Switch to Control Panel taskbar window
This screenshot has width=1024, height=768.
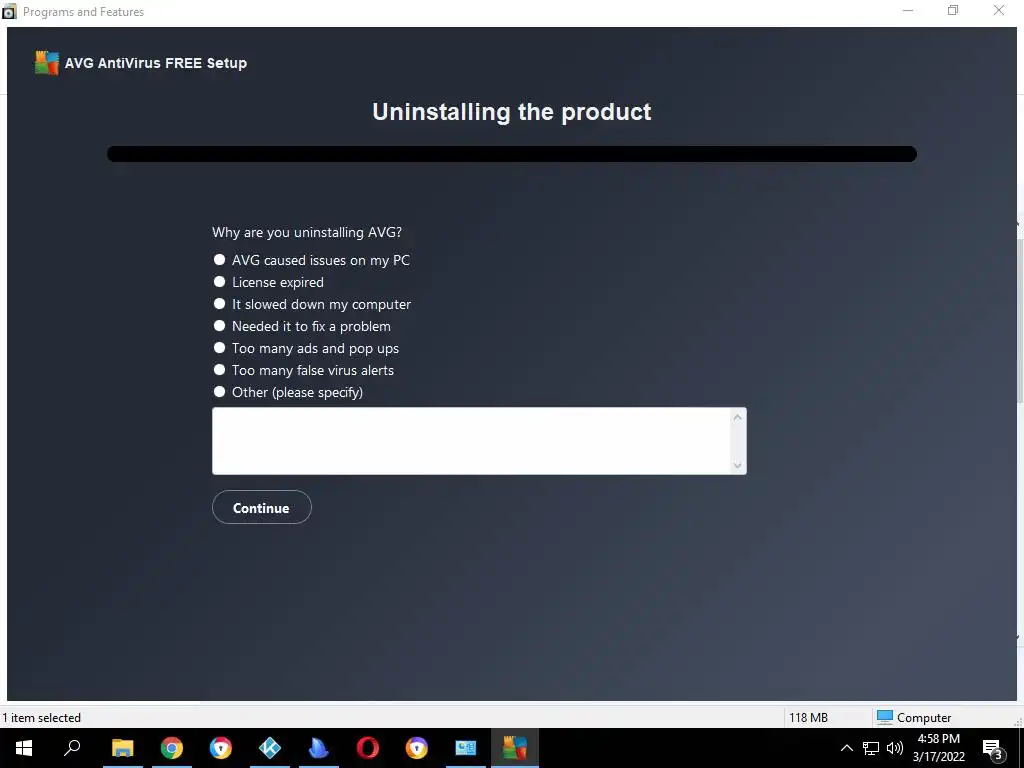point(466,748)
